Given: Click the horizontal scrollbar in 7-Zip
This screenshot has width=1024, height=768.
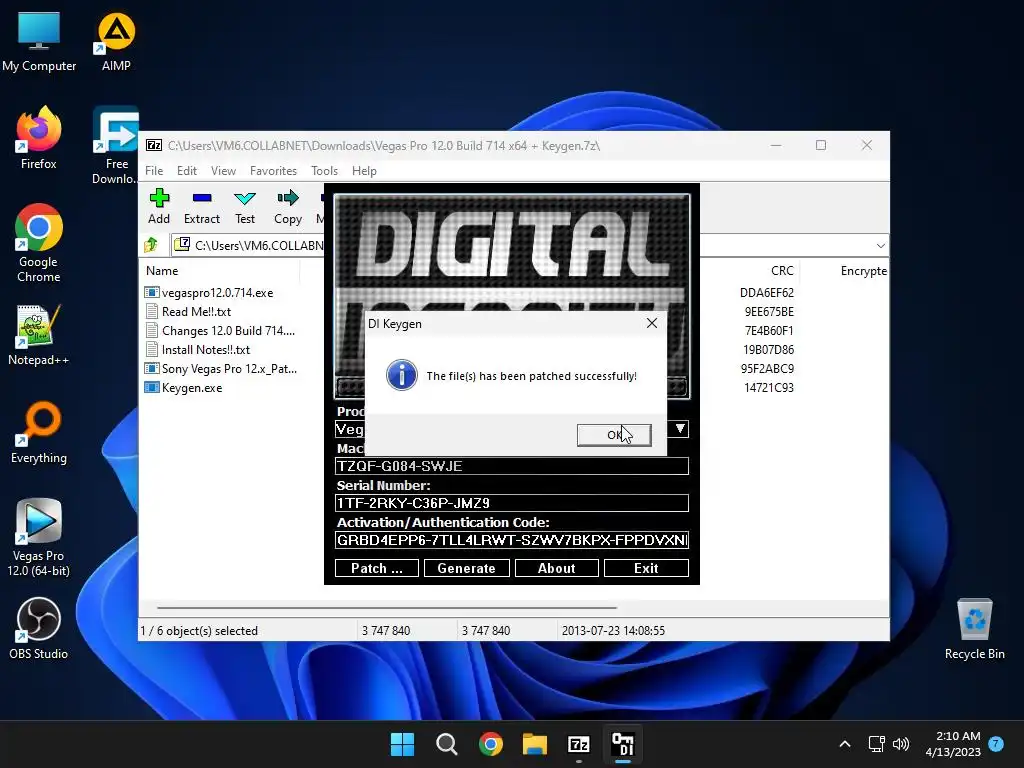Looking at the screenshot, I should [x=387, y=607].
